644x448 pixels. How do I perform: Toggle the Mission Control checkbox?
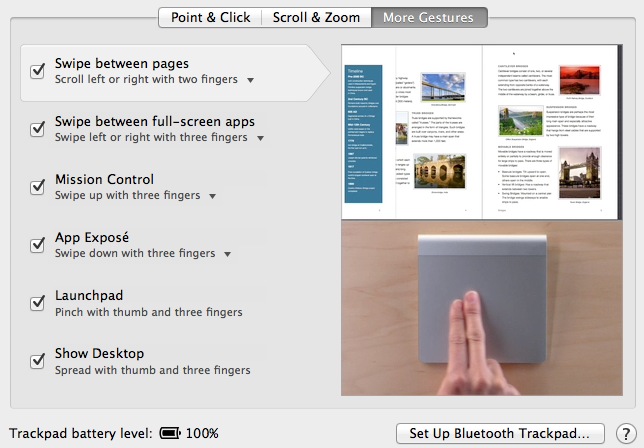click(x=38, y=187)
